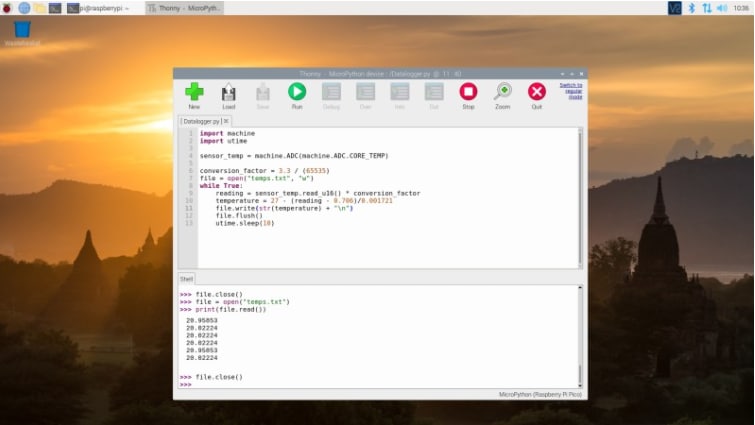Image resolution: width=755 pixels, height=425 pixels.
Task: Launch the web browser from the taskbar
Action: click(24, 8)
